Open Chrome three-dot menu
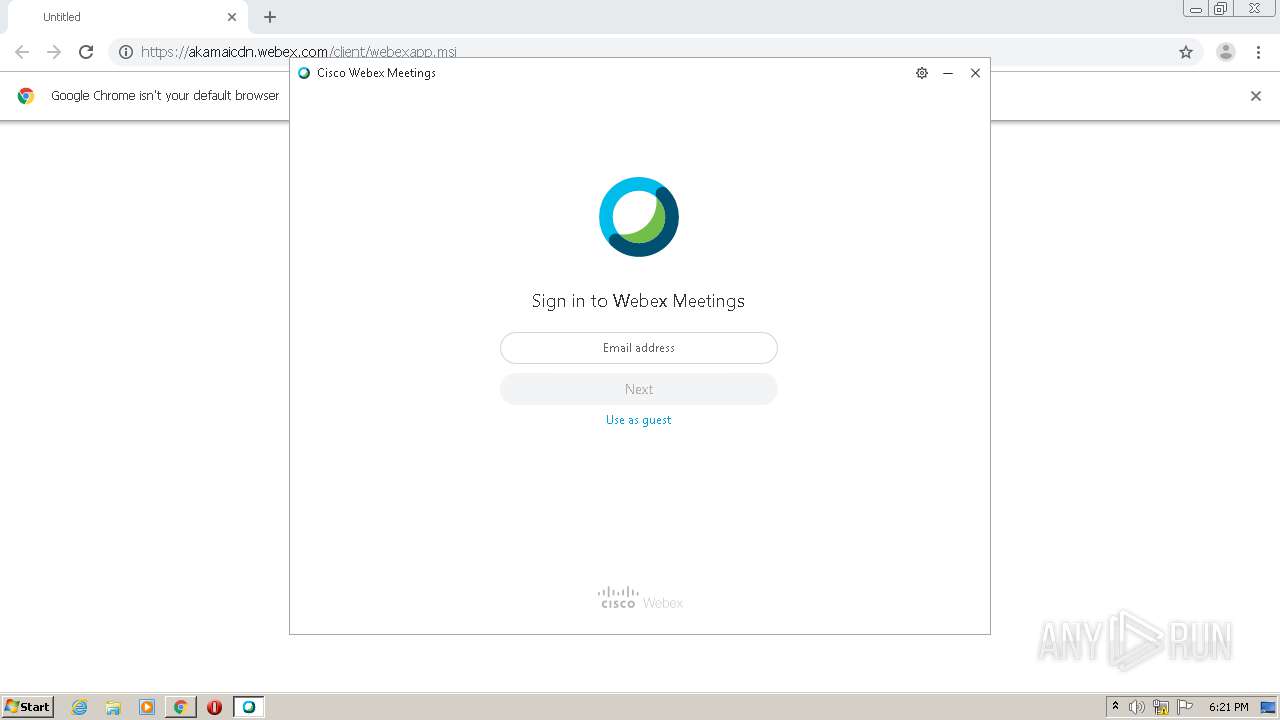This screenshot has width=1280, height=720. (x=1258, y=52)
